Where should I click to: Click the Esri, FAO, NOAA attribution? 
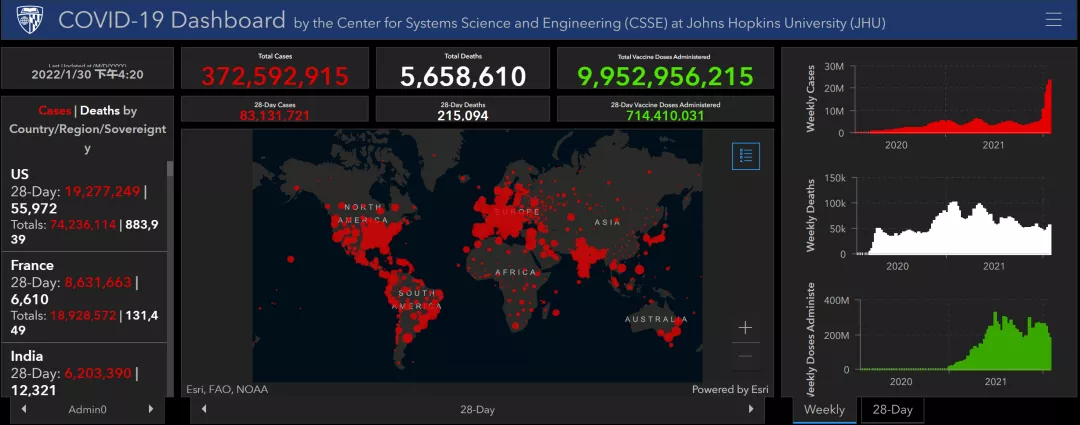(x=227, y=389)
